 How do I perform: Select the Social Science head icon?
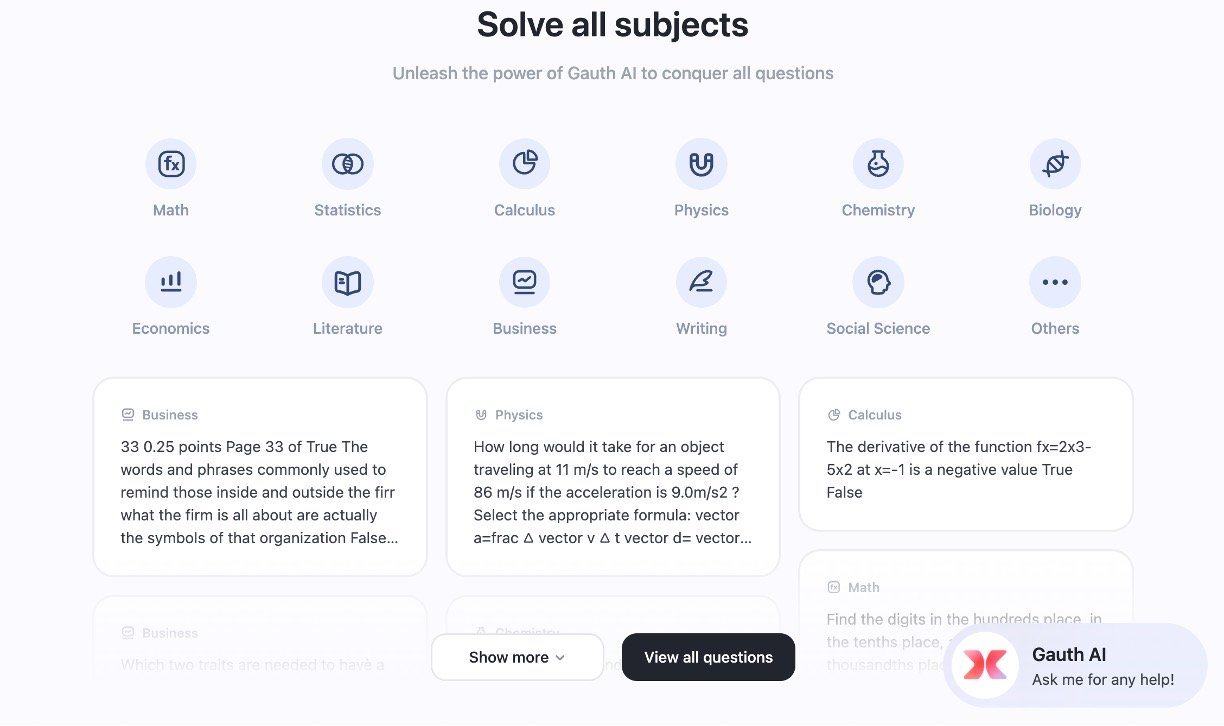pos(878,282)
